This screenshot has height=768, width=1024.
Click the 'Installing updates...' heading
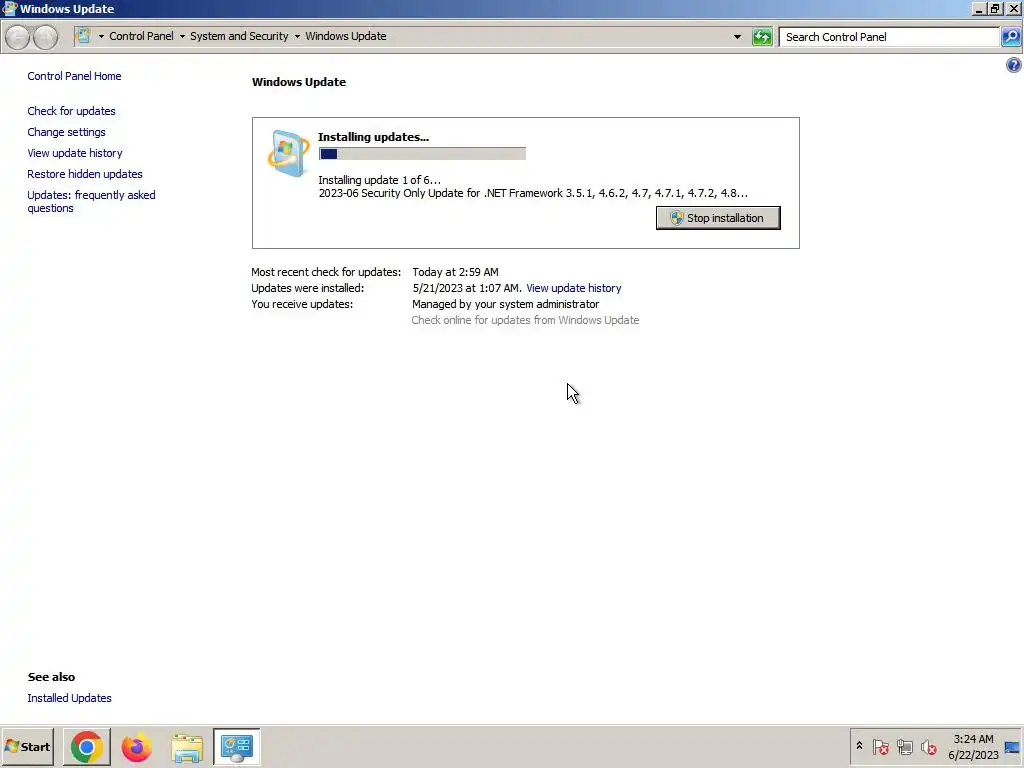point(374,137)
